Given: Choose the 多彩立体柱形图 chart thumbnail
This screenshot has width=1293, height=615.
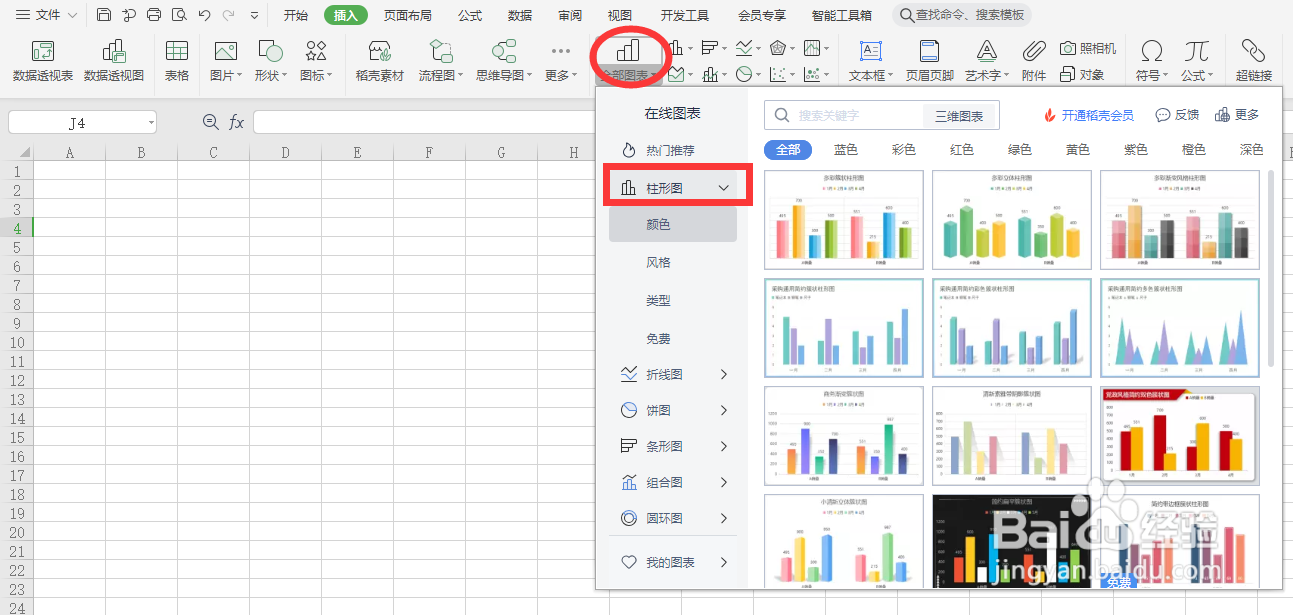Looking at the screenshot, I should [1012, 219].
